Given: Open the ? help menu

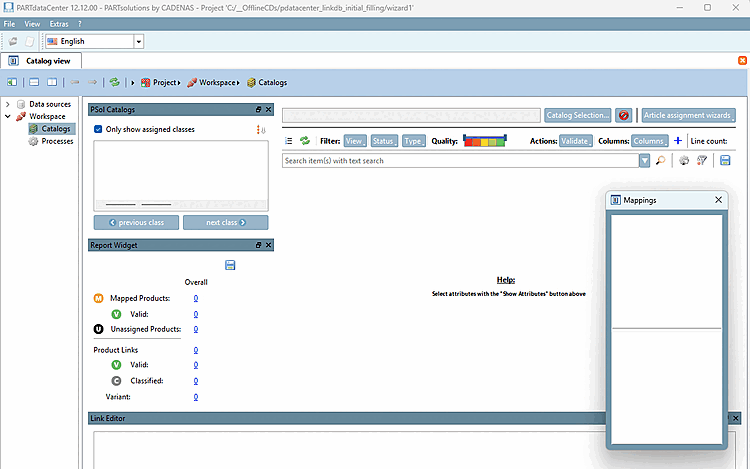Looking at the screenshot, I should [x=80, y=24].
